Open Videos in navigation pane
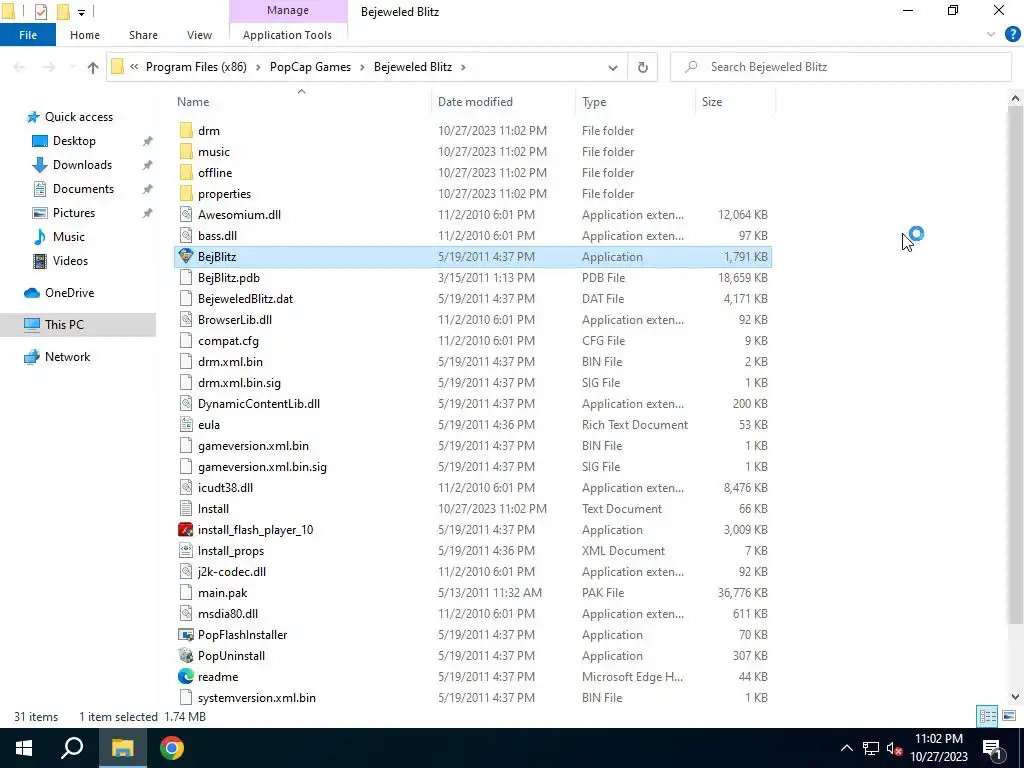Screen dimensions: 1024x768 [71, 261]
